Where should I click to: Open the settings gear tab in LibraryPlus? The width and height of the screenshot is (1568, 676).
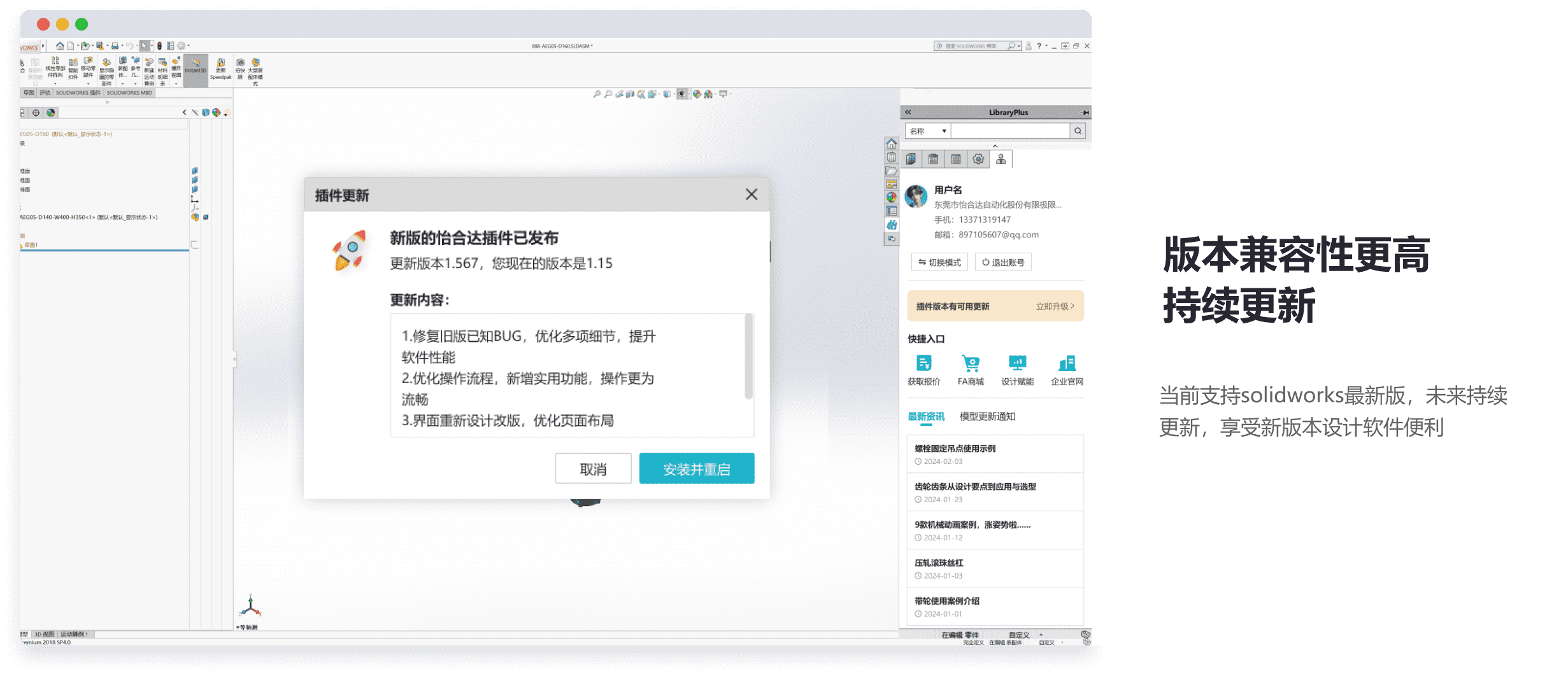coord(978,159)
